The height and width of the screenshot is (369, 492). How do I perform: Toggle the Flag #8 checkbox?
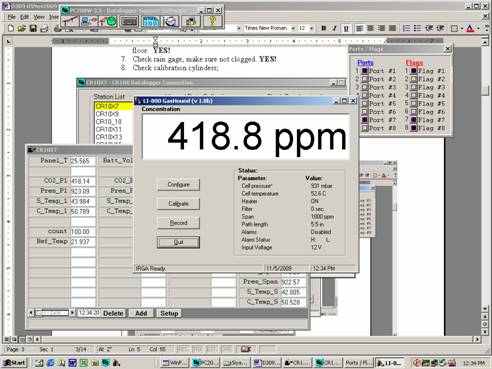click(414, 128)
